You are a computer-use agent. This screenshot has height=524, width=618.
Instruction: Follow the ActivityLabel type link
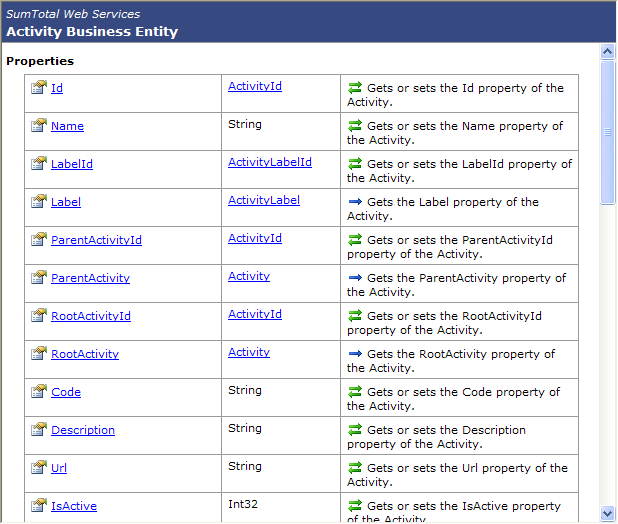(x=263, y=200)
